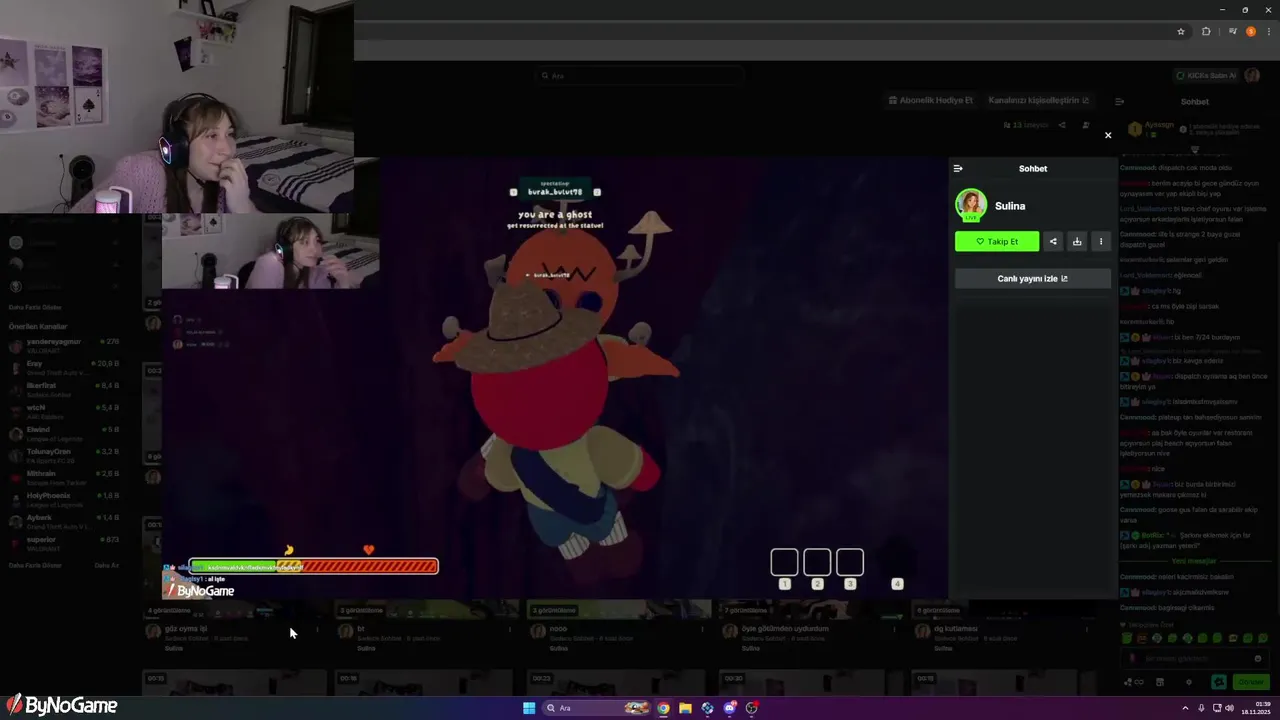1280x720 pixels.
Task: Open the user profile avatar menu
Action: tap(1252, 75)
